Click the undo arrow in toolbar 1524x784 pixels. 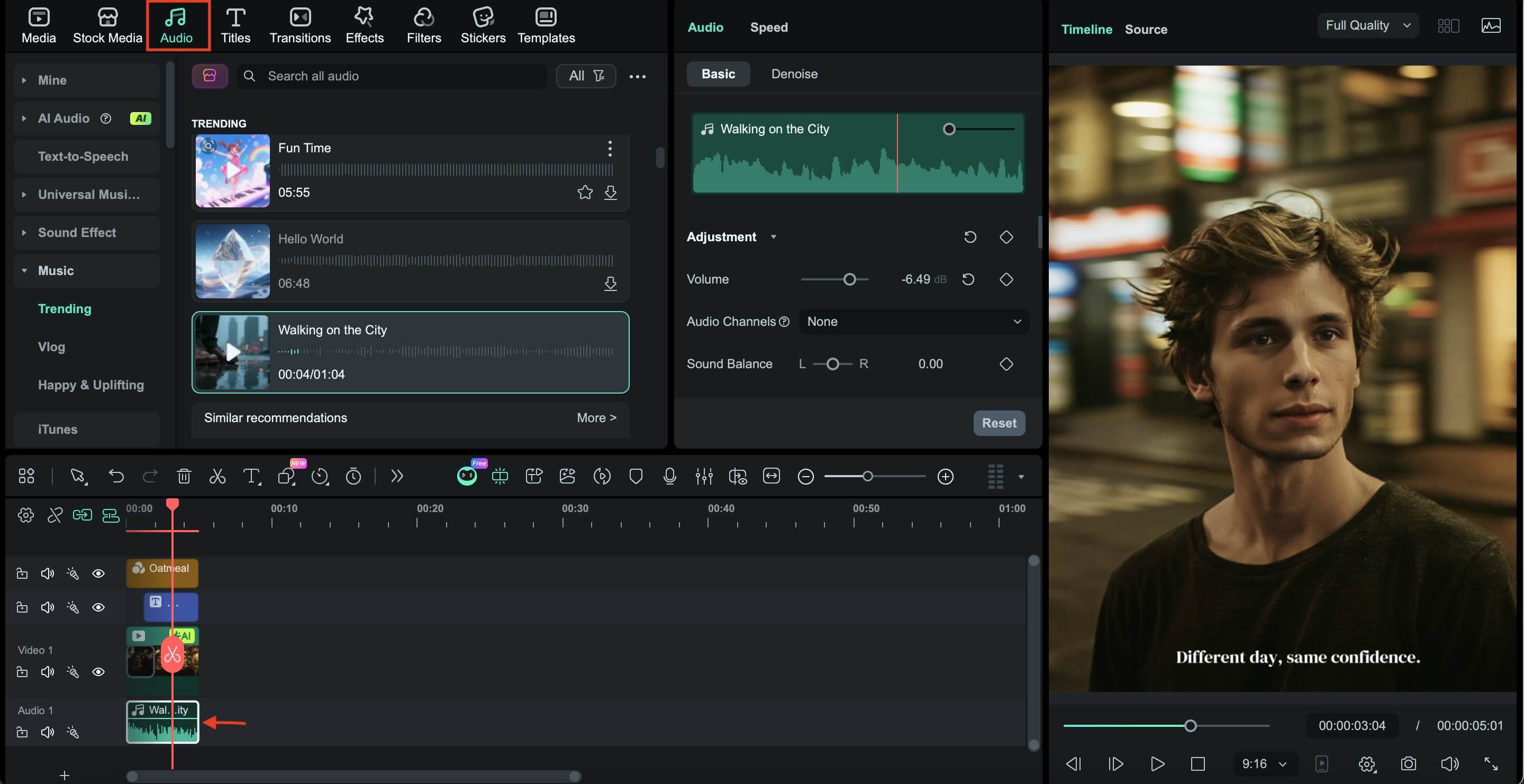pos(116,476)
